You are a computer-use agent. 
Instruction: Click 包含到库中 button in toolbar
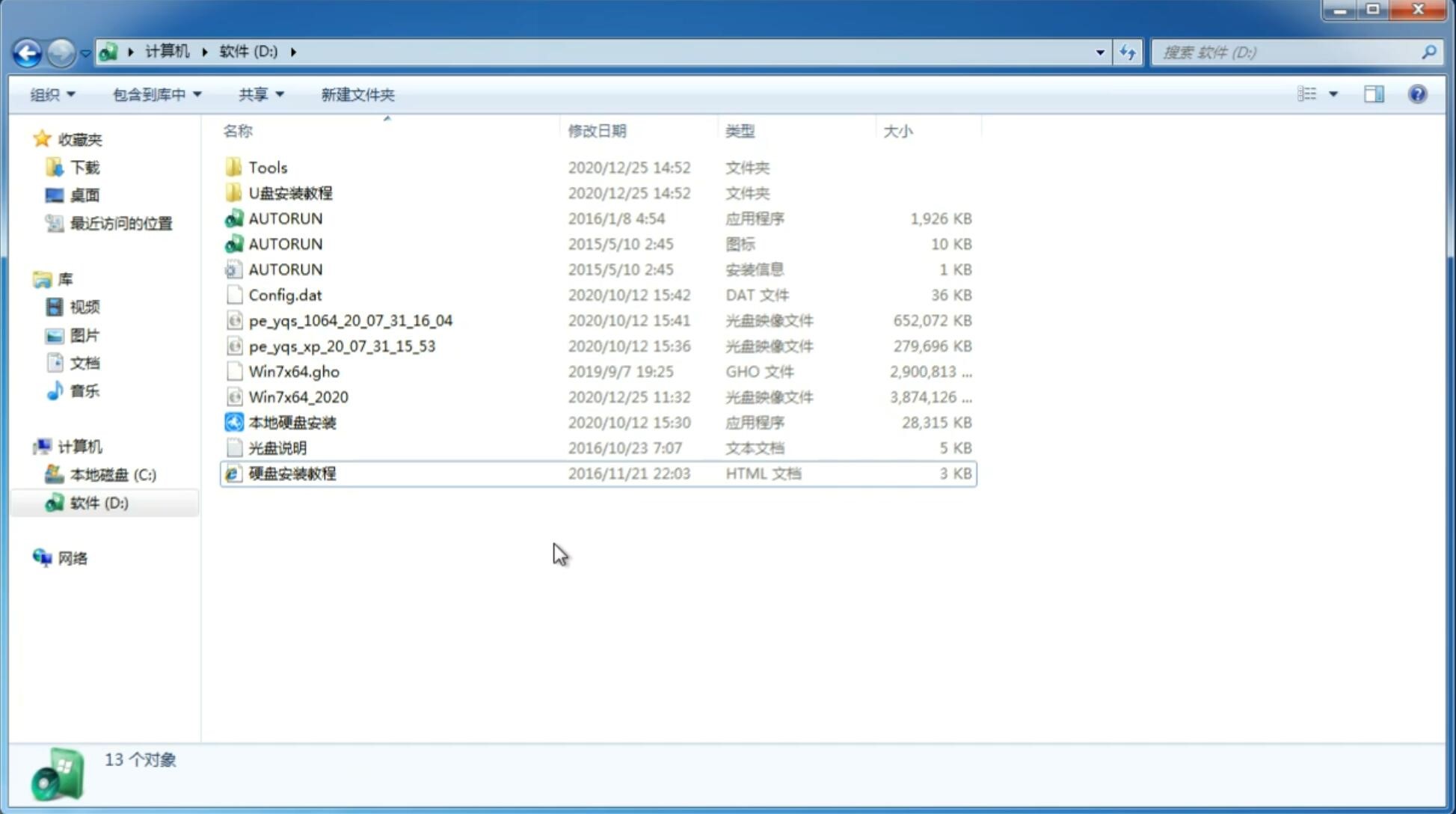pos(155,94)
